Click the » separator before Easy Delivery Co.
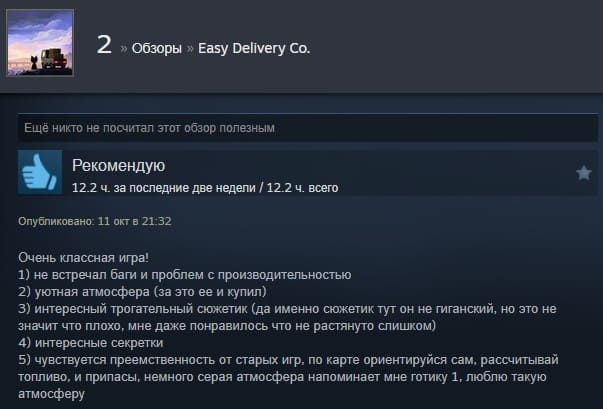Screen dimensions: 603x409 click(x=190, y=49)
